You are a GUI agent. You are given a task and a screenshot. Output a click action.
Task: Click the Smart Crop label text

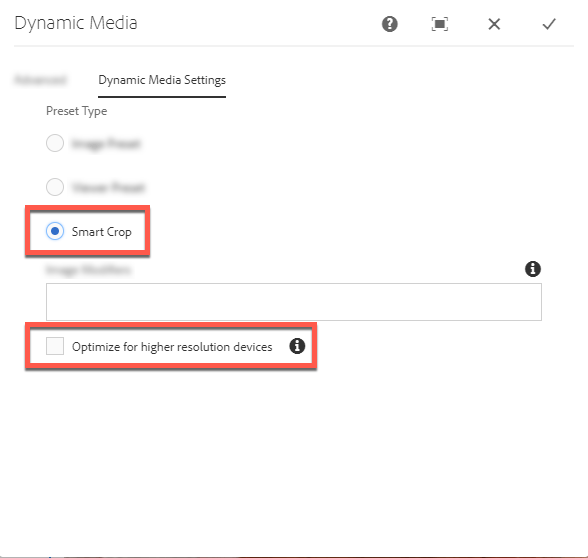102,232
